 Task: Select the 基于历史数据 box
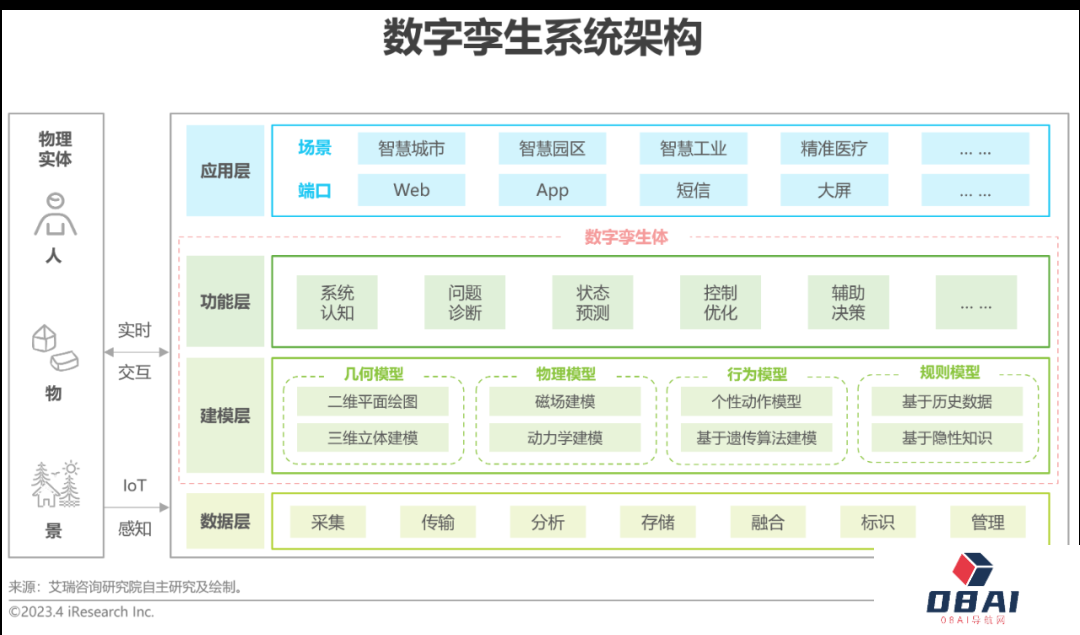tap(947, 402)
